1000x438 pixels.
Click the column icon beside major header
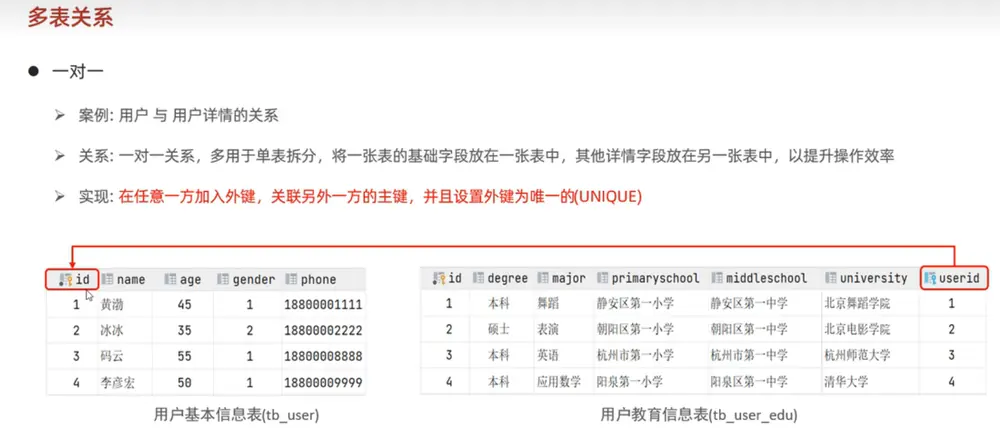point(543,278)
